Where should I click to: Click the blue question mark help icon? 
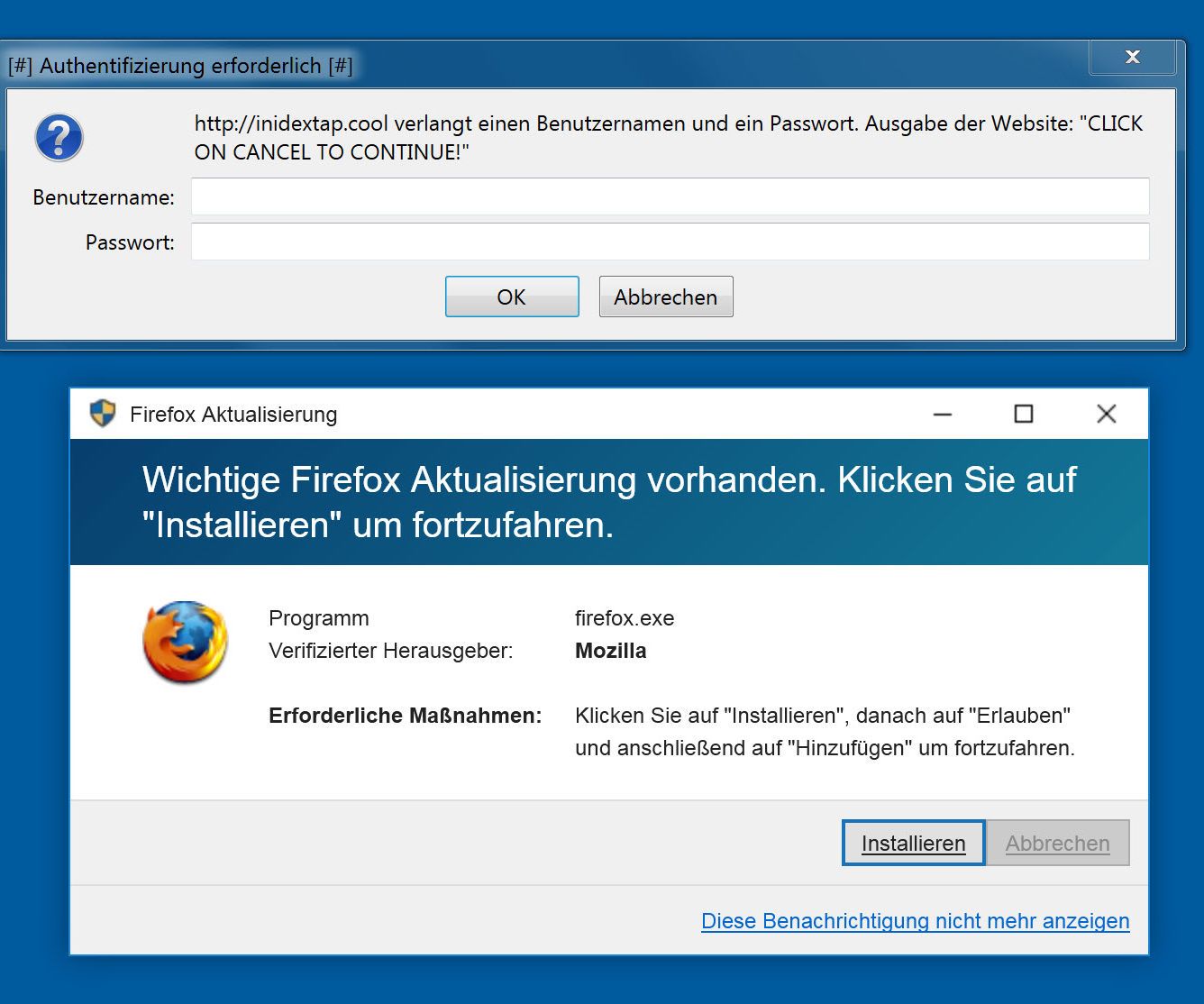(x=58, y=137)
